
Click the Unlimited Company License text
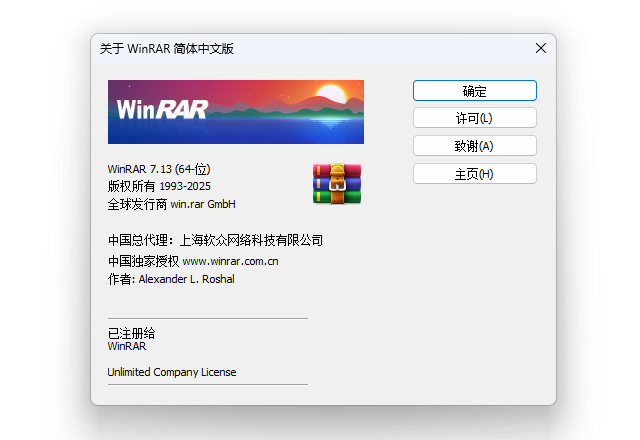(x=172, y=372)
